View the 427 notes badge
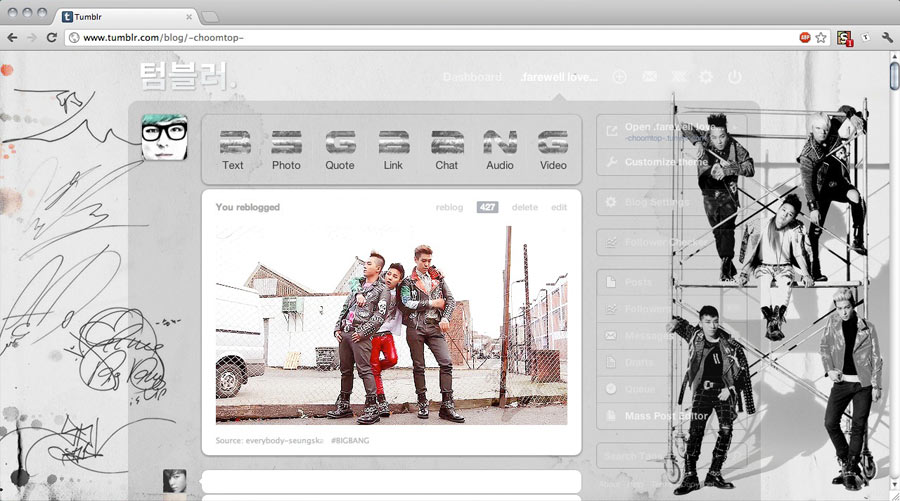Image resolution: width=900 pixels, height=501 pixels. (x=487, y=207)
